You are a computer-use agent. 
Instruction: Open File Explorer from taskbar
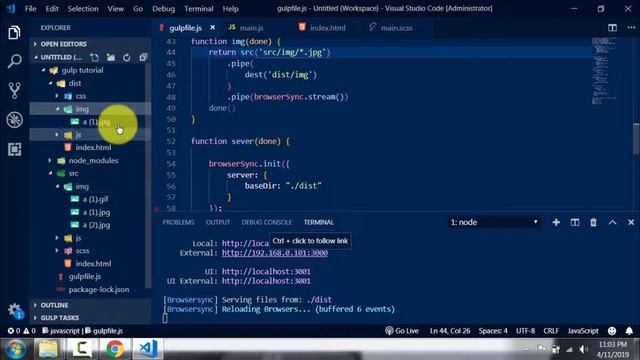pyautogui.click(x=48, y=349)
